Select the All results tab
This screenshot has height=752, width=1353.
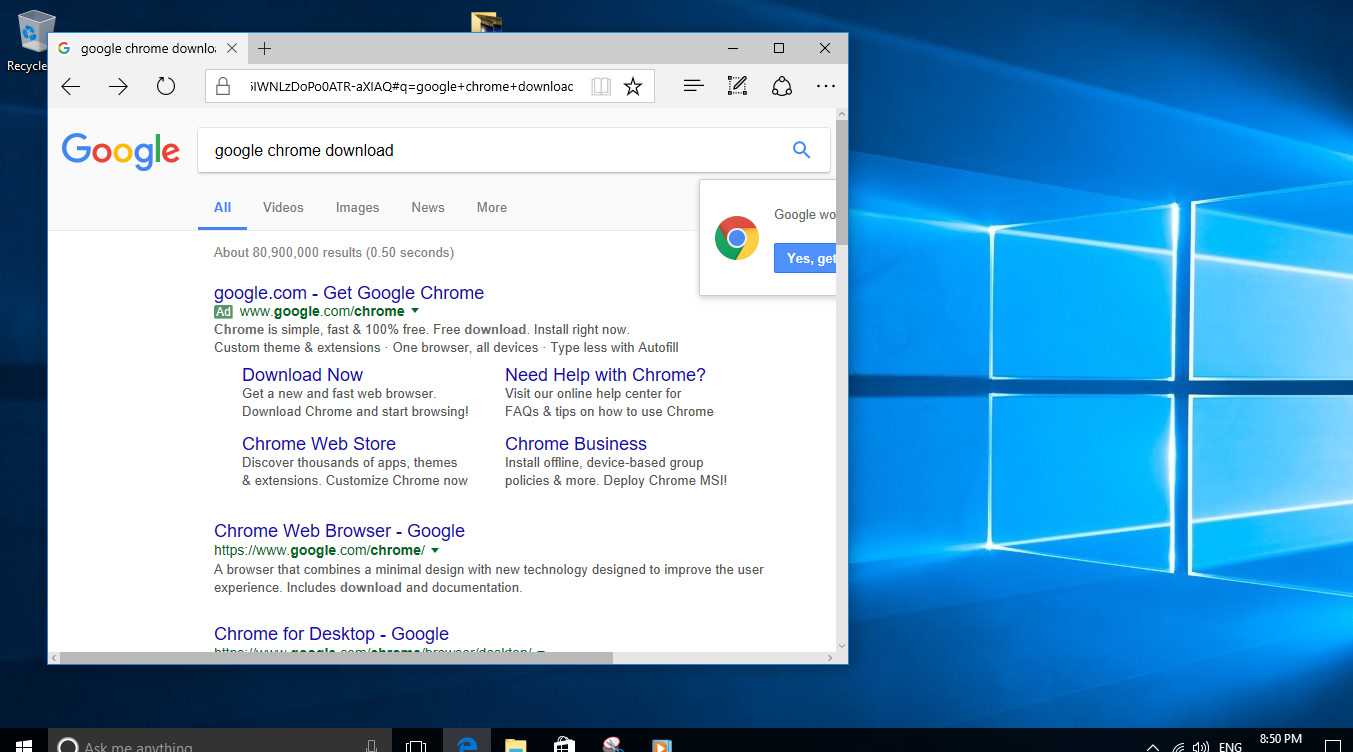[222, 207]
